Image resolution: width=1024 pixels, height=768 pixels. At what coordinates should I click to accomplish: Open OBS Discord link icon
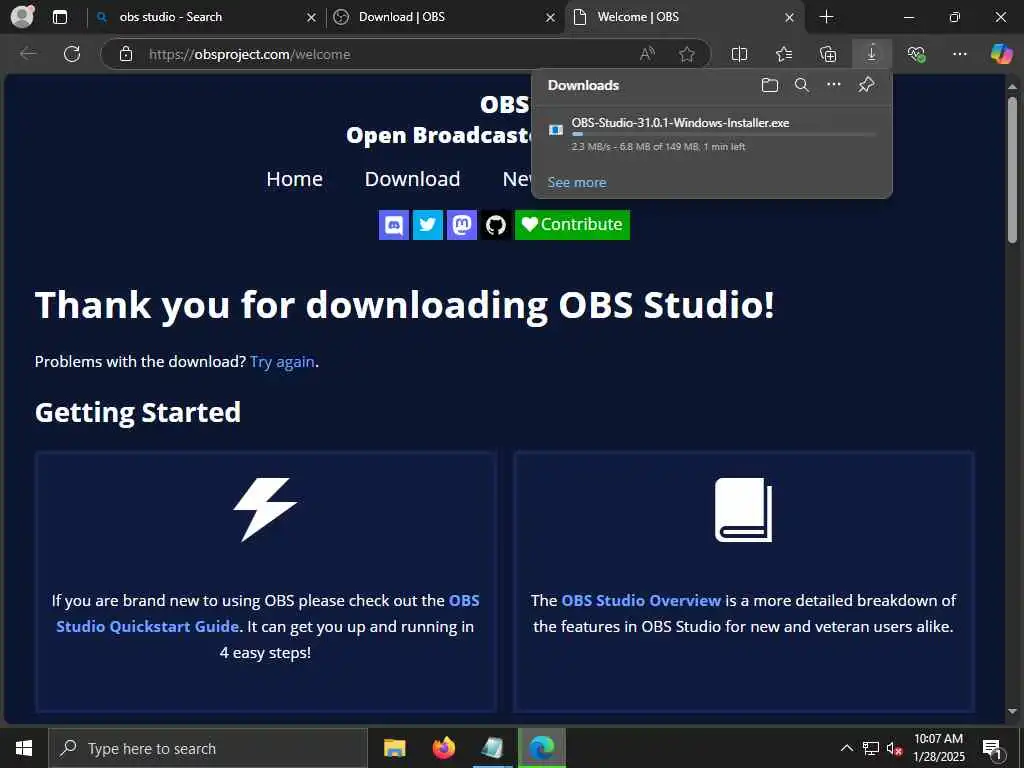tap(394, 225)
